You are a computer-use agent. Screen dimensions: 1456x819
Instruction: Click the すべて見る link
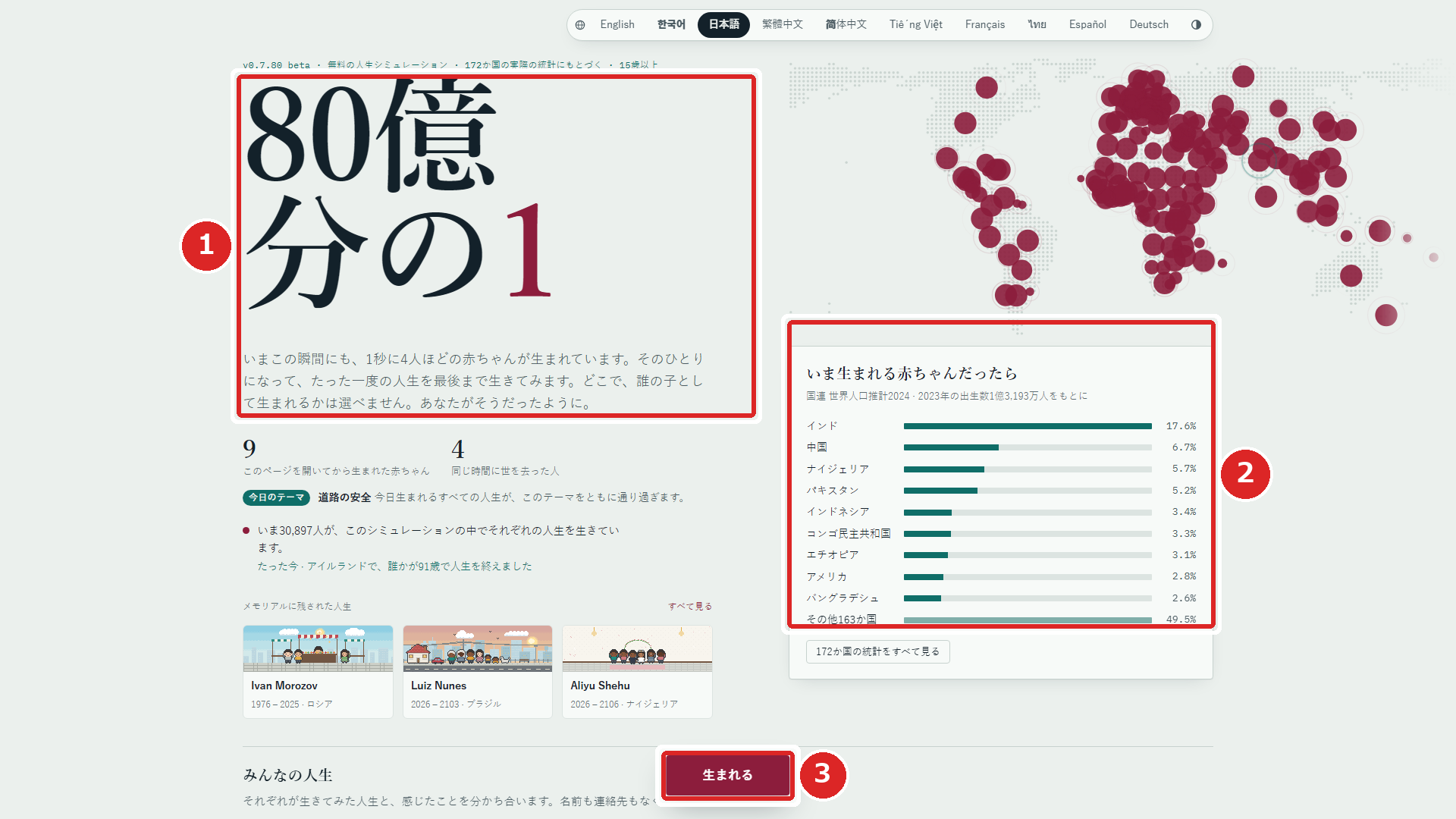pos(690,607)
